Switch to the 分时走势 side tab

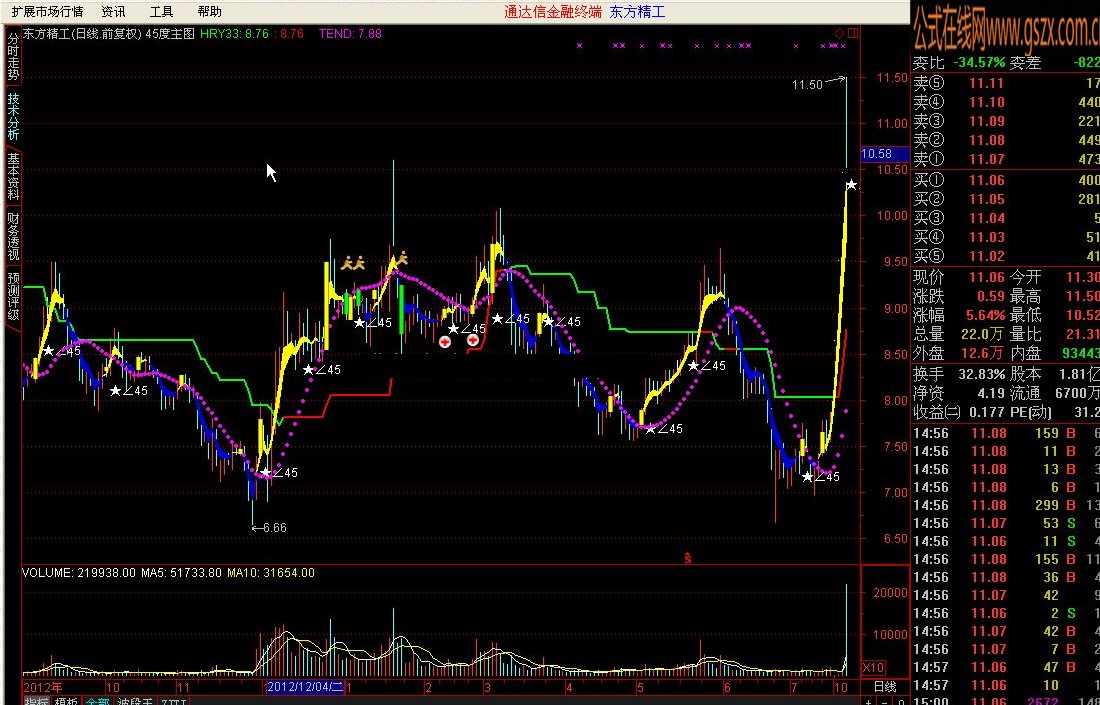click(13, 58)
